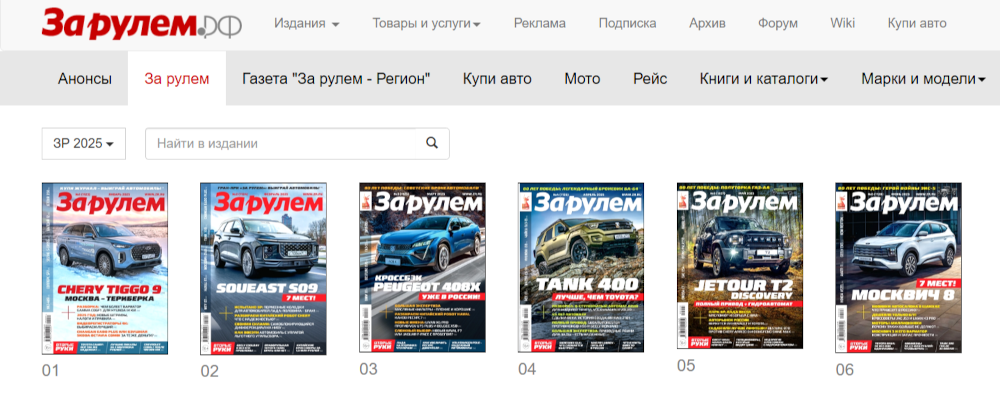Switch to the Рейс tab
Viewport: 1000px width, 407px height.
point(651,79)
